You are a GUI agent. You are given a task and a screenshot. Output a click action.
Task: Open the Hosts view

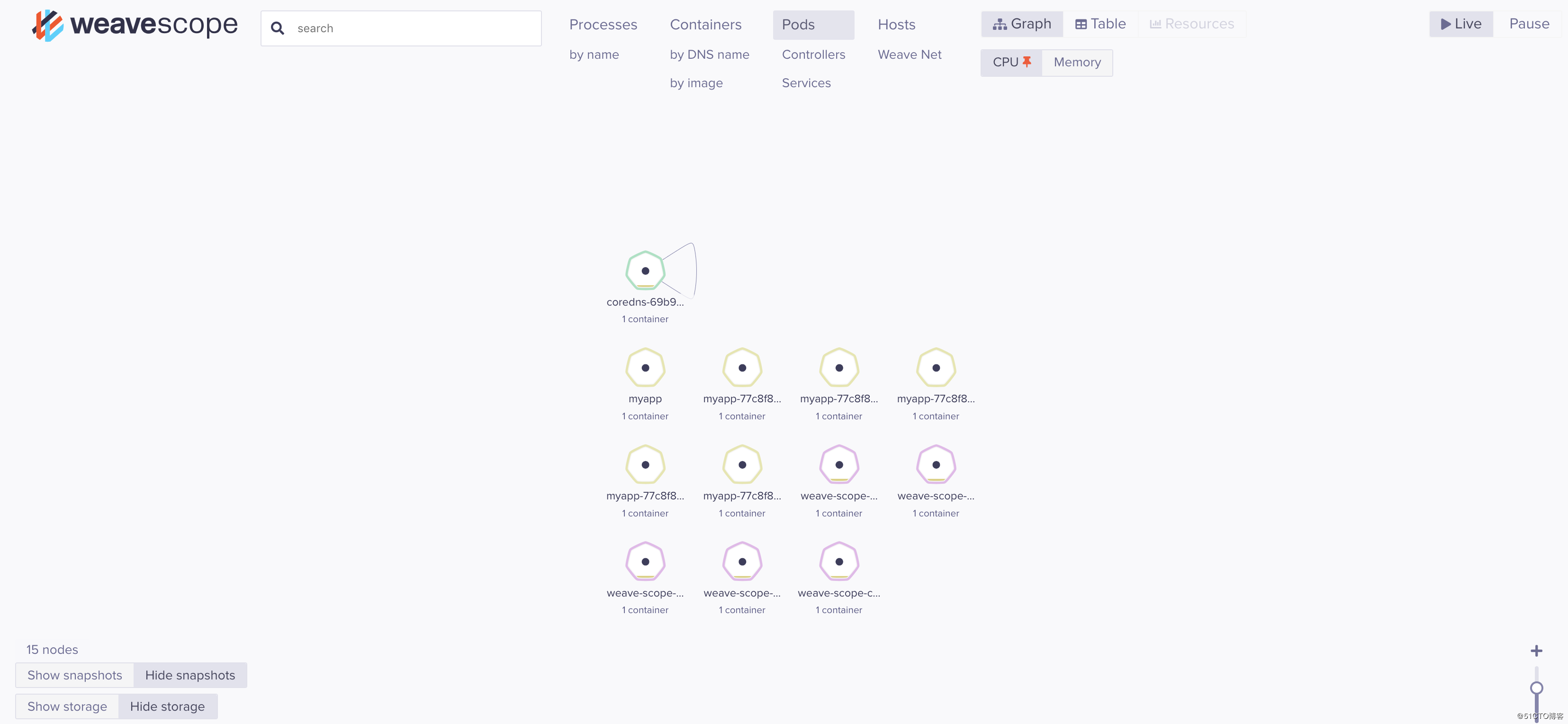896,24
